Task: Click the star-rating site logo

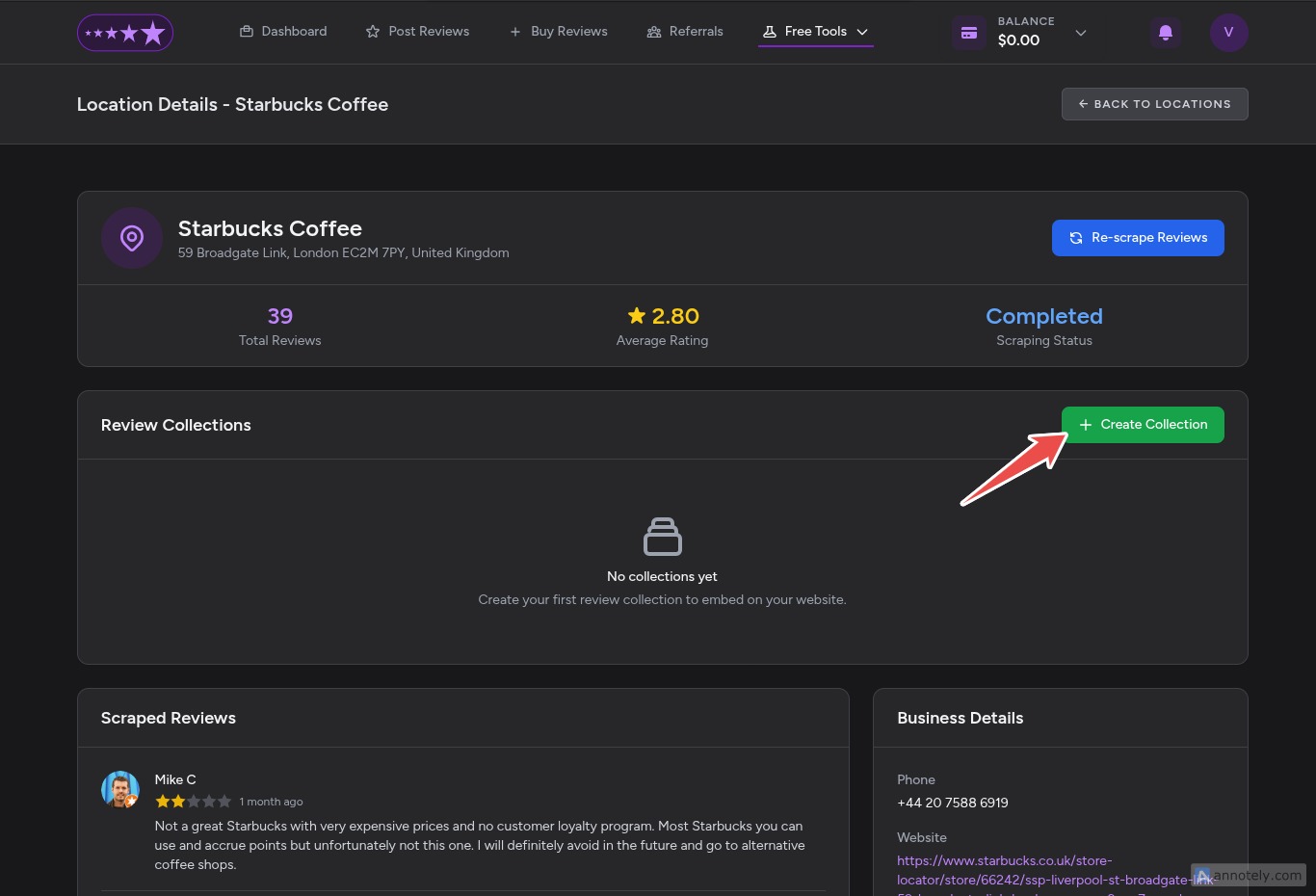Action: [x=125, y=33]
